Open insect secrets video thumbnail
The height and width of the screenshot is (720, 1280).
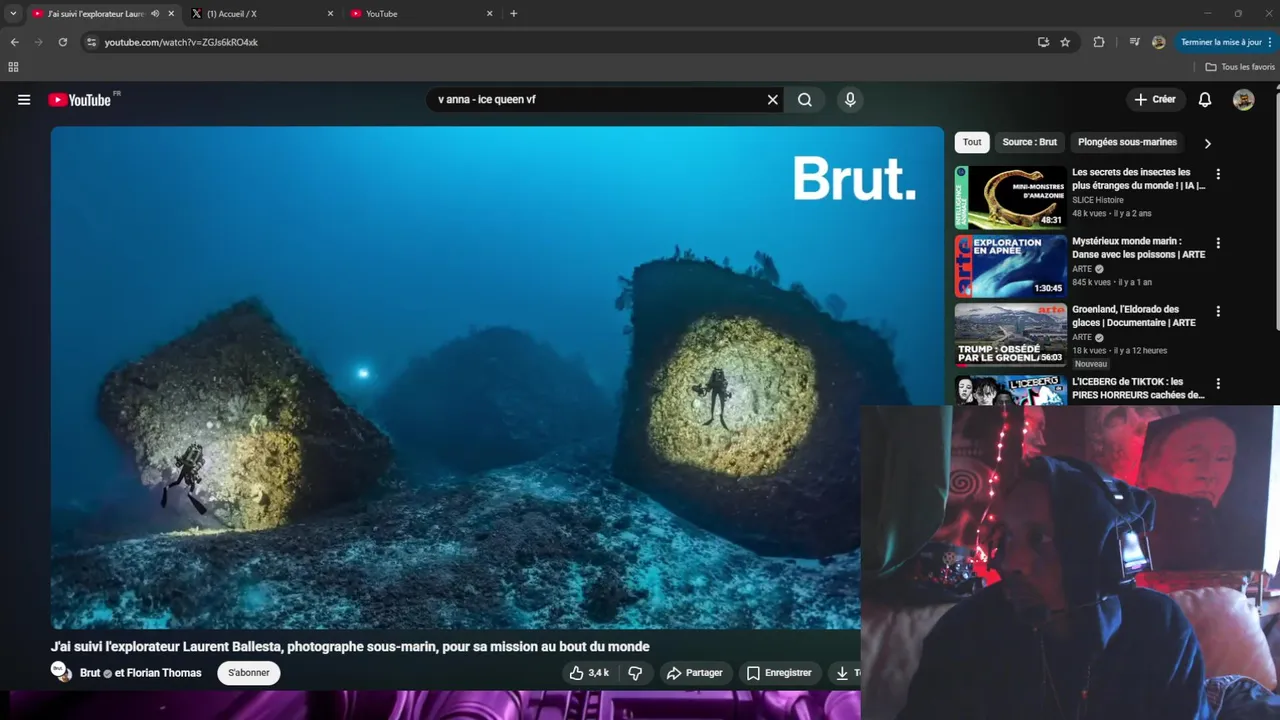coord(1010,198)
